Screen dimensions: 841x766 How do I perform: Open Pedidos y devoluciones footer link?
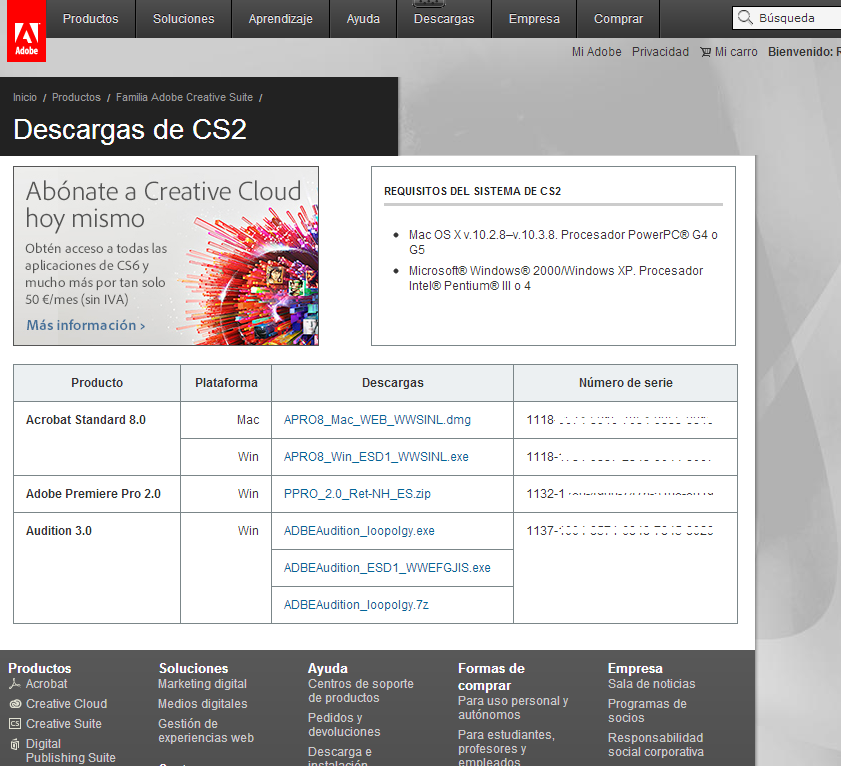[x=344, y=725]
